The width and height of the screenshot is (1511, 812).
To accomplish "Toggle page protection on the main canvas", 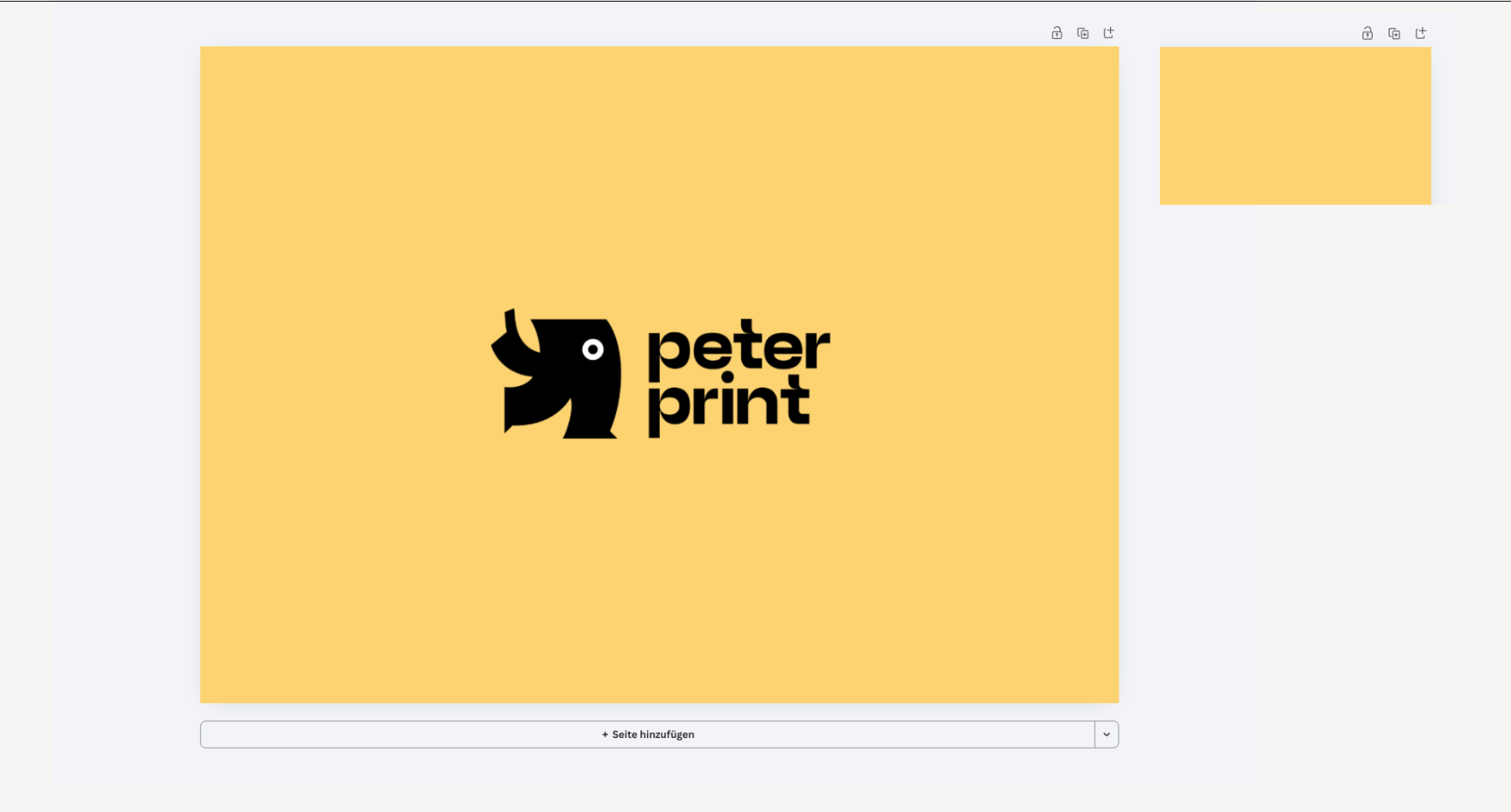I will pyautogui.click(x=1056, y=33).
